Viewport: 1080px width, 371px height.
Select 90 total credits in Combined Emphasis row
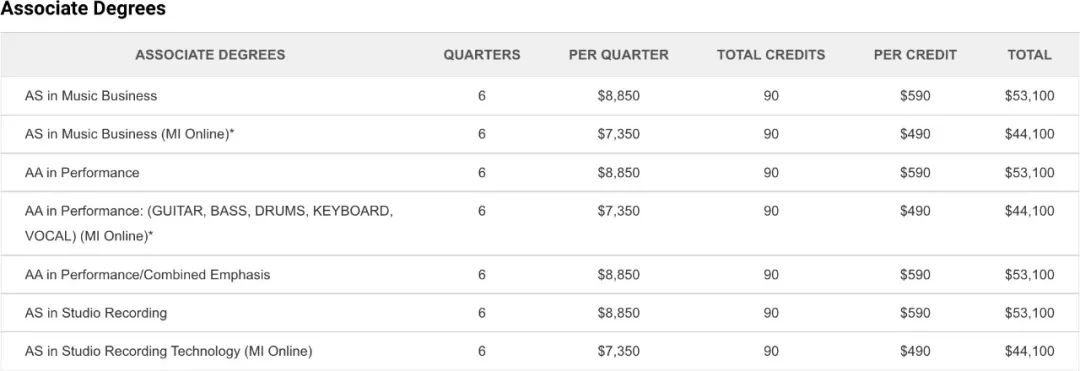click(771, 275)
